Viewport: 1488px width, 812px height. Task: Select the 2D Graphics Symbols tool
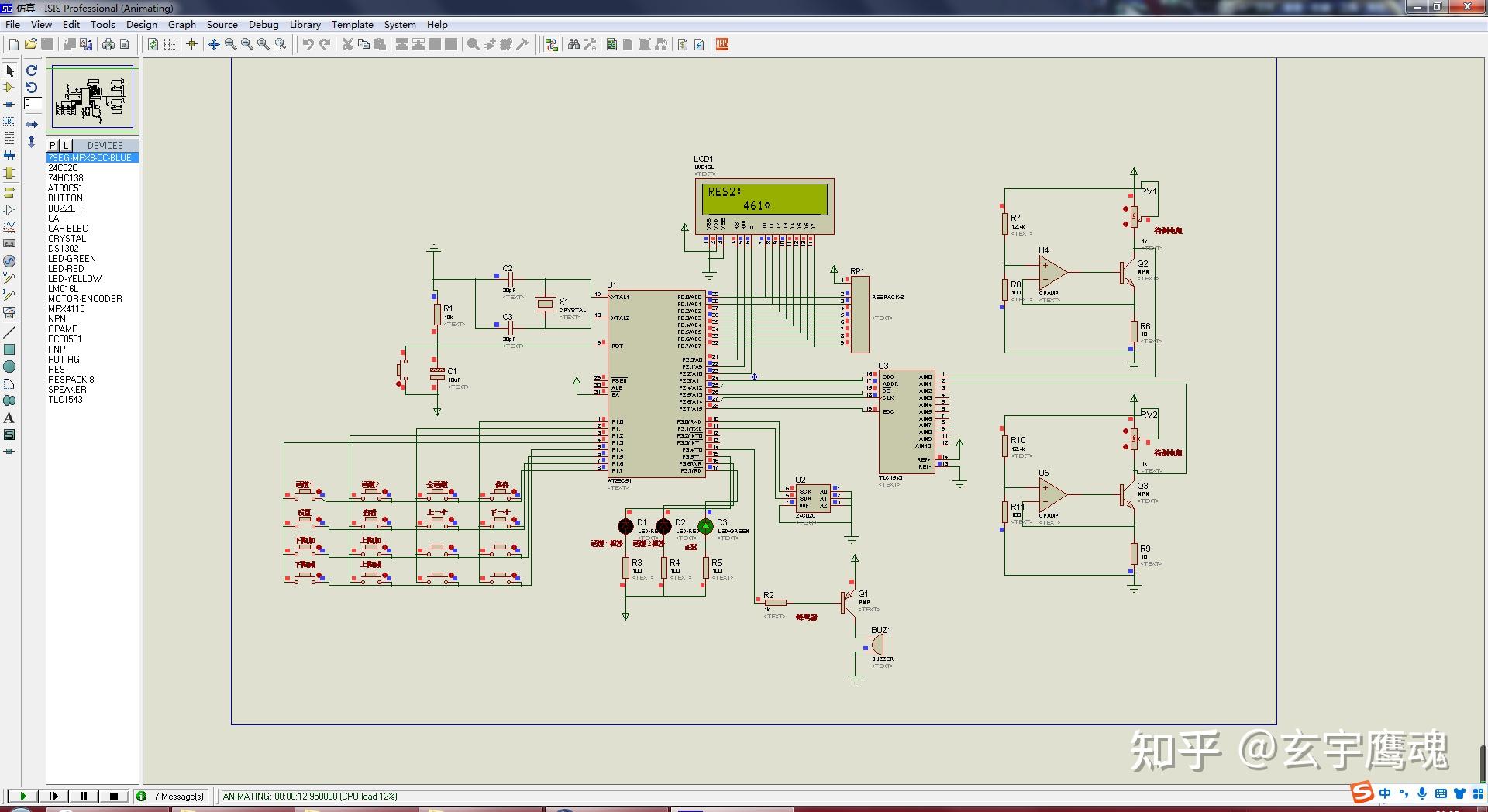pos(9,435)
